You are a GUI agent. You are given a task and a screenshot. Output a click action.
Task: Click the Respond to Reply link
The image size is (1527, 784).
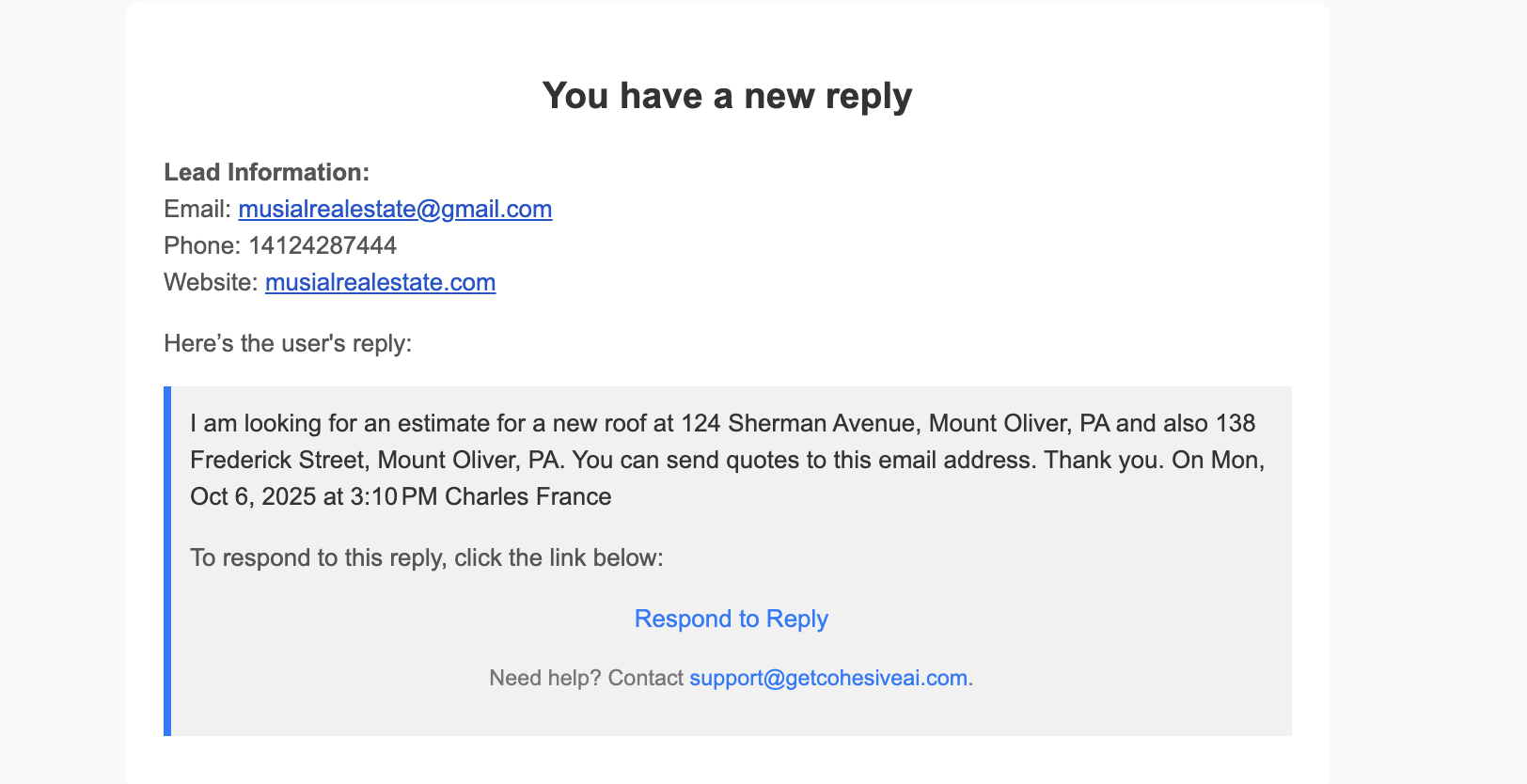tap(731, 619)
